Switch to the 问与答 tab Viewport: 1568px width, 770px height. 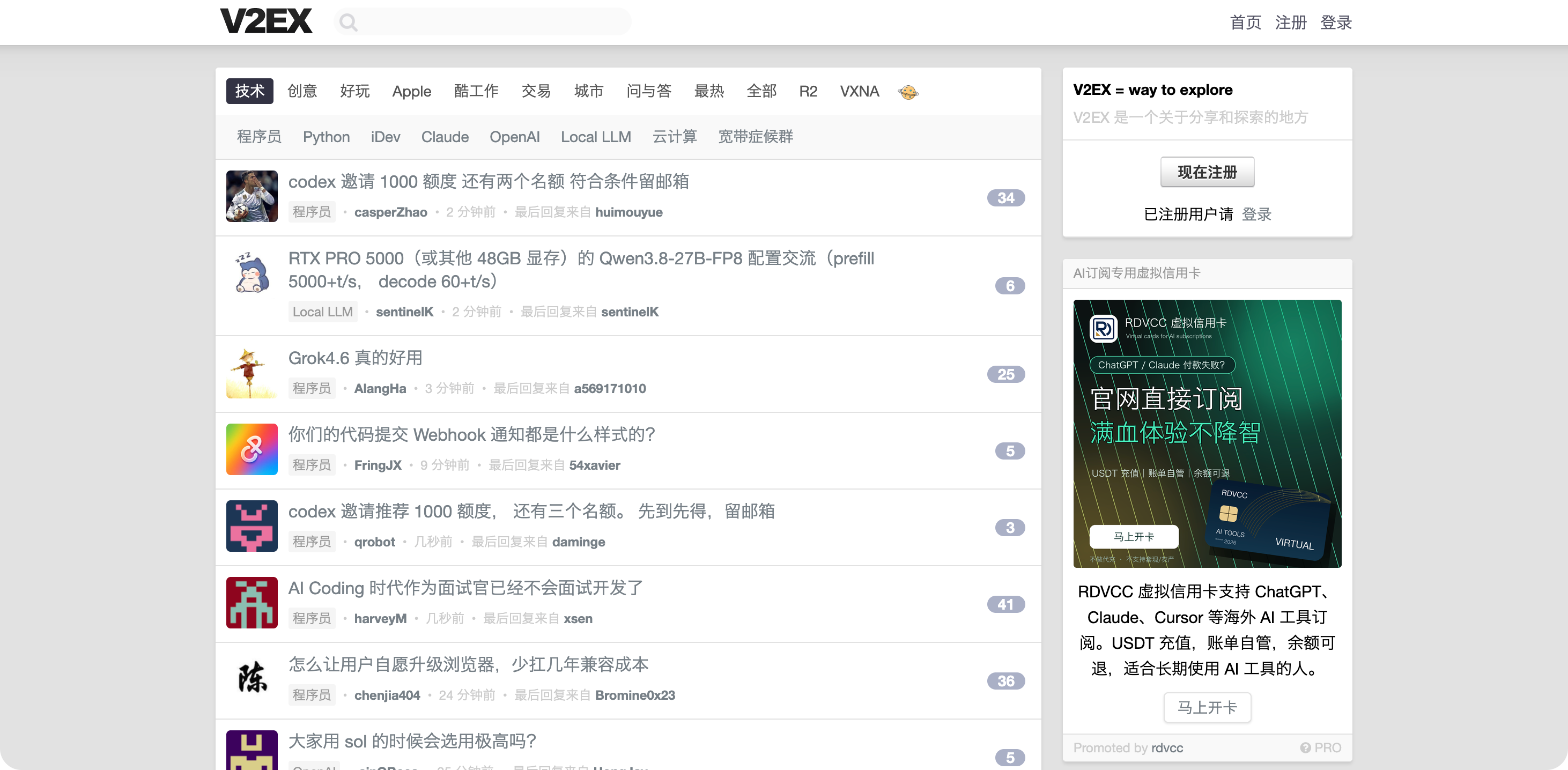(x=649, y=91)
